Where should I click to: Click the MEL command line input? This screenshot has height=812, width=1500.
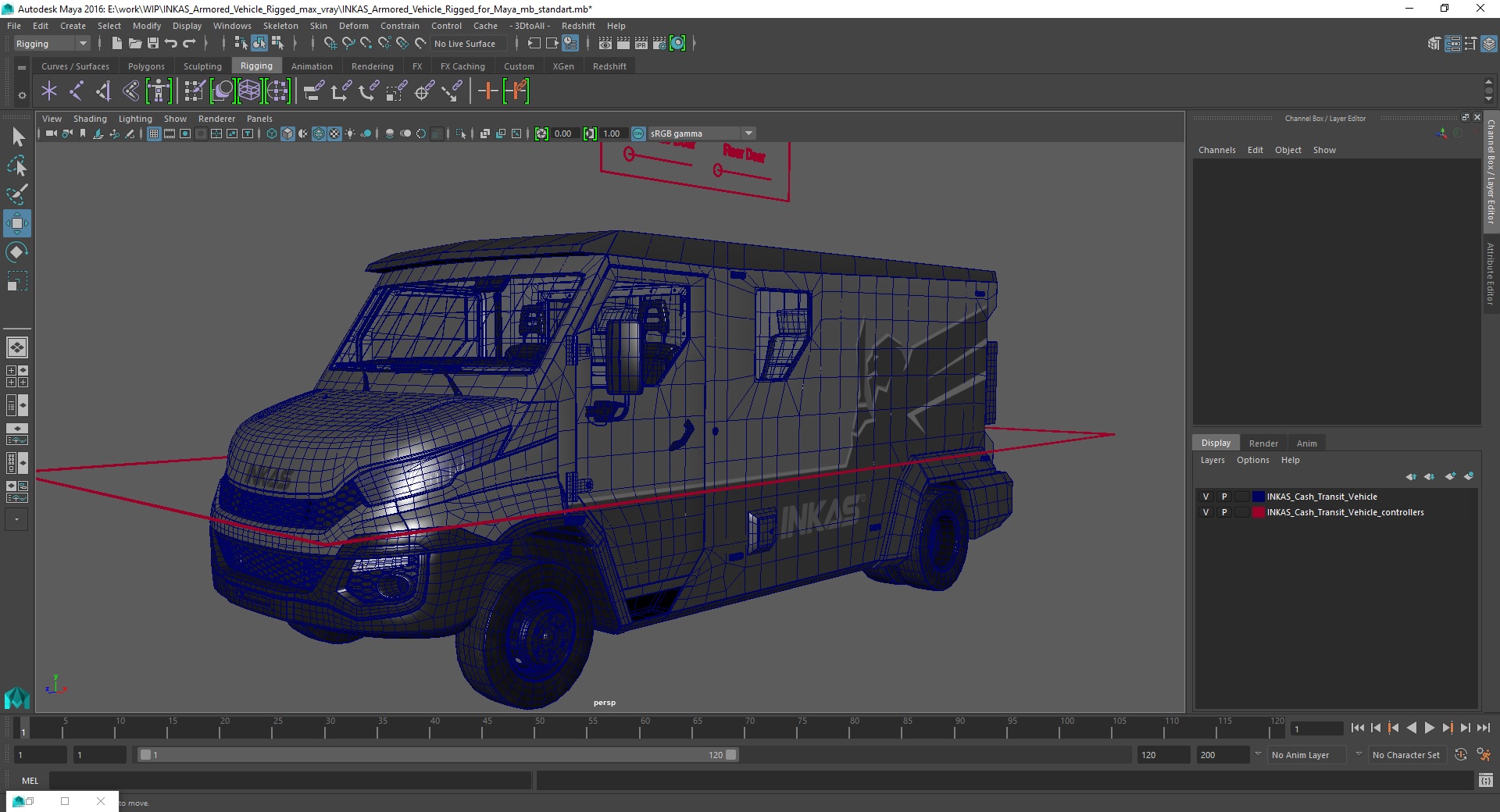point(289,780)
